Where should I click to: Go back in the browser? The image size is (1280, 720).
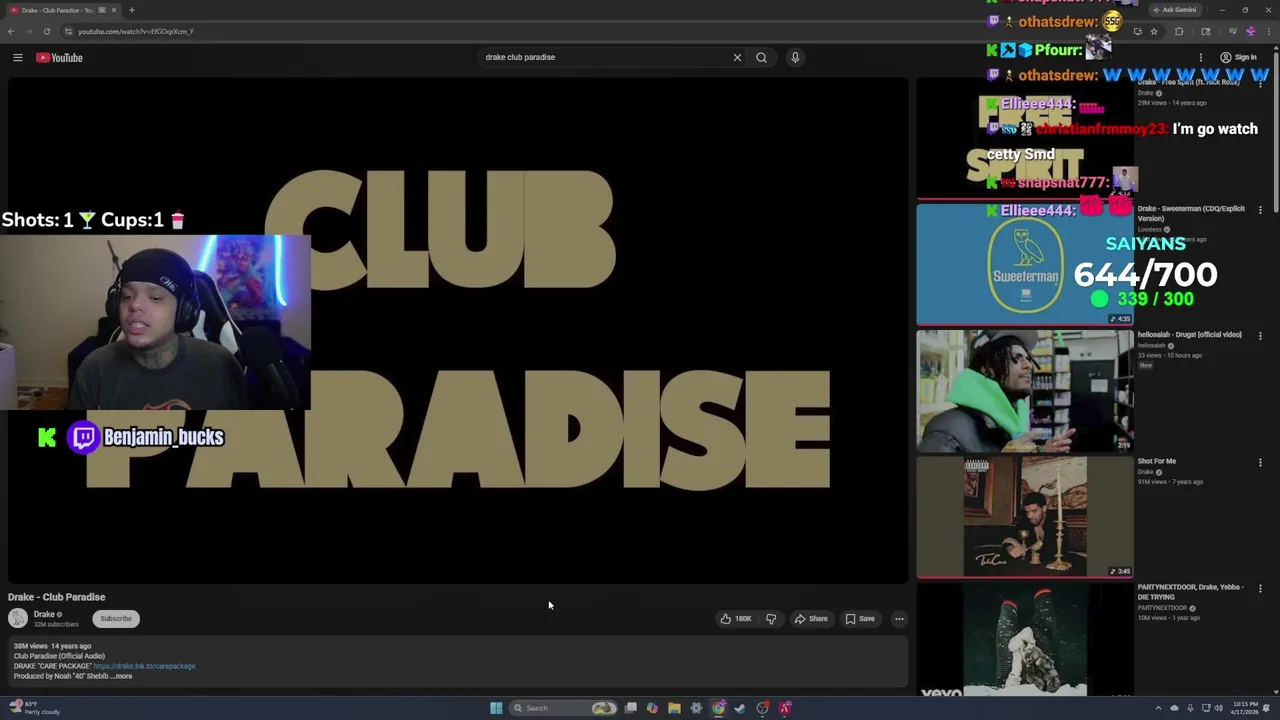click(x=11, y=31)
